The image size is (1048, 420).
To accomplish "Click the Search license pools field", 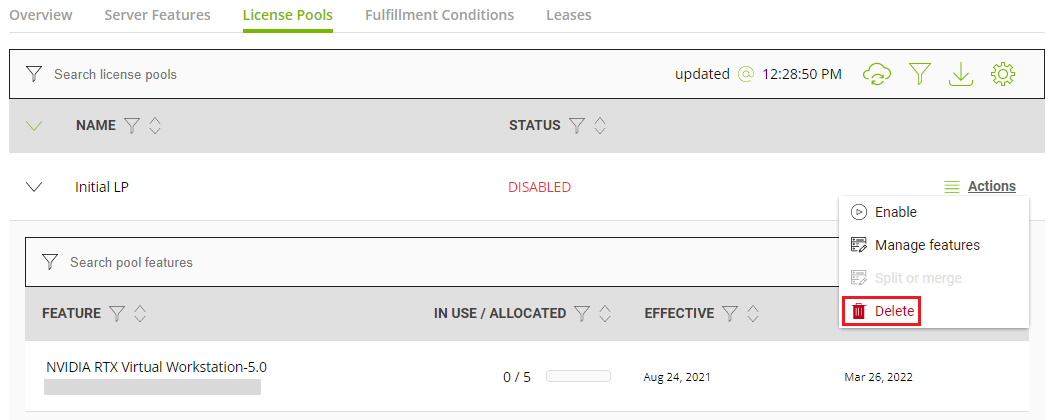I will pyautogui.click(x=300, y=74).
